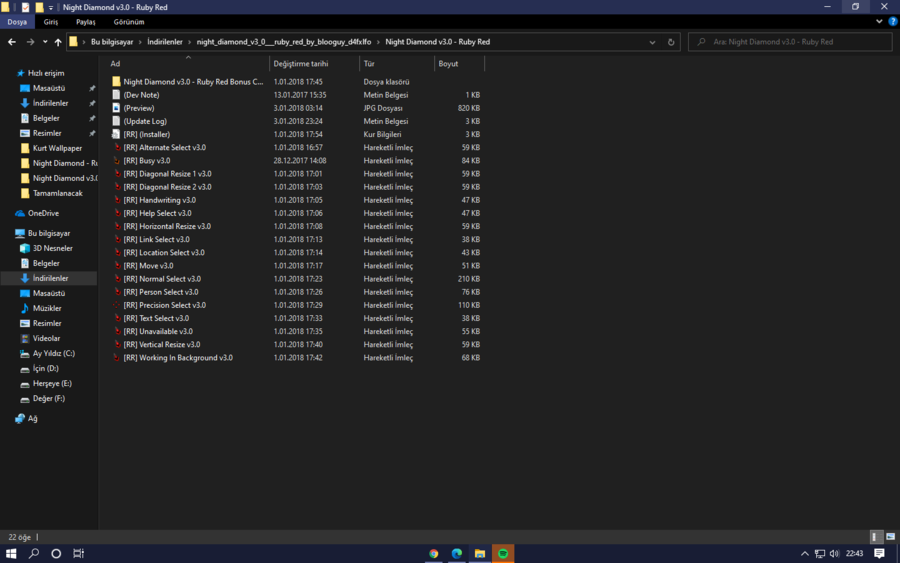Switch to the Giriş tab
The width and height of the screenshot is (900, 563).
tap(51, 22)
